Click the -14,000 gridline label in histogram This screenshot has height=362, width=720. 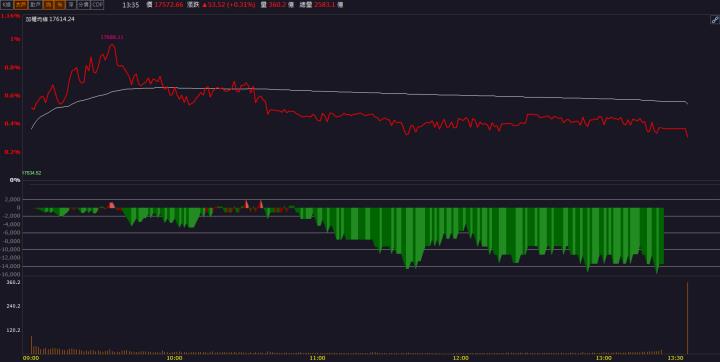tap(11, 266)
